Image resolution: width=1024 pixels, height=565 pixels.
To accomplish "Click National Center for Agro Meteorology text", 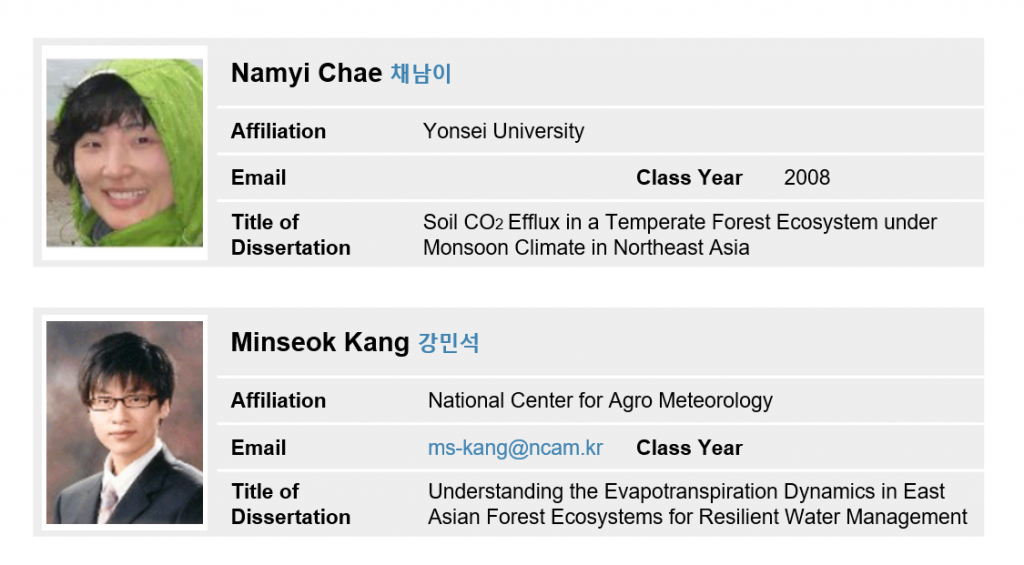I will pos(600,400).
